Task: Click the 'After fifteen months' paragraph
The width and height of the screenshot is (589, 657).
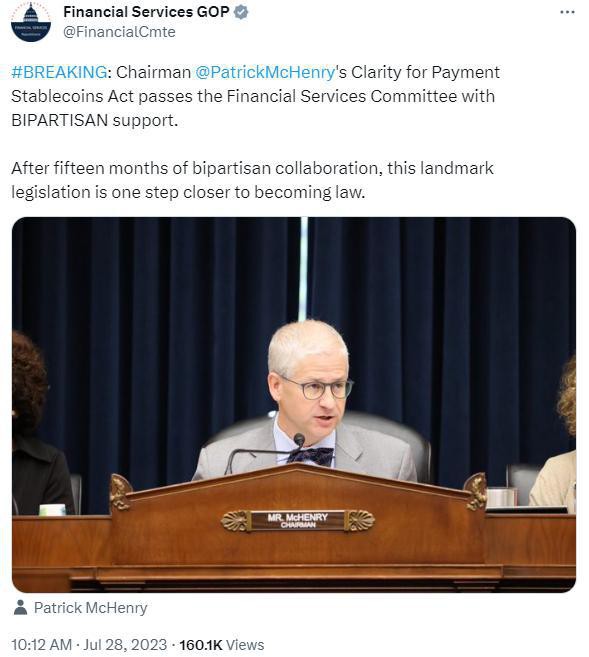Action: 252,180
